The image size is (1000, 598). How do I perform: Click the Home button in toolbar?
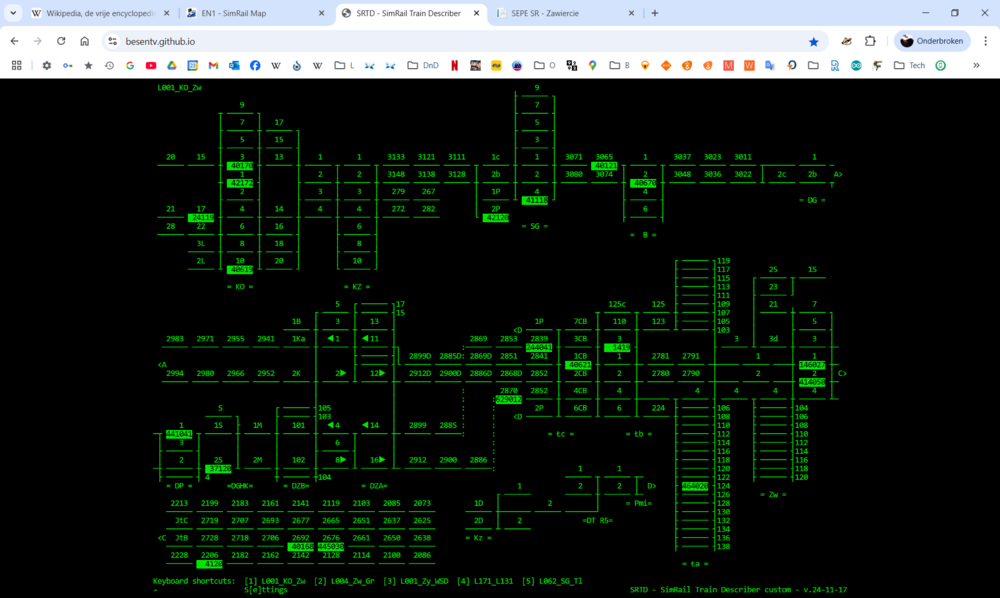[x=85, y=41]
